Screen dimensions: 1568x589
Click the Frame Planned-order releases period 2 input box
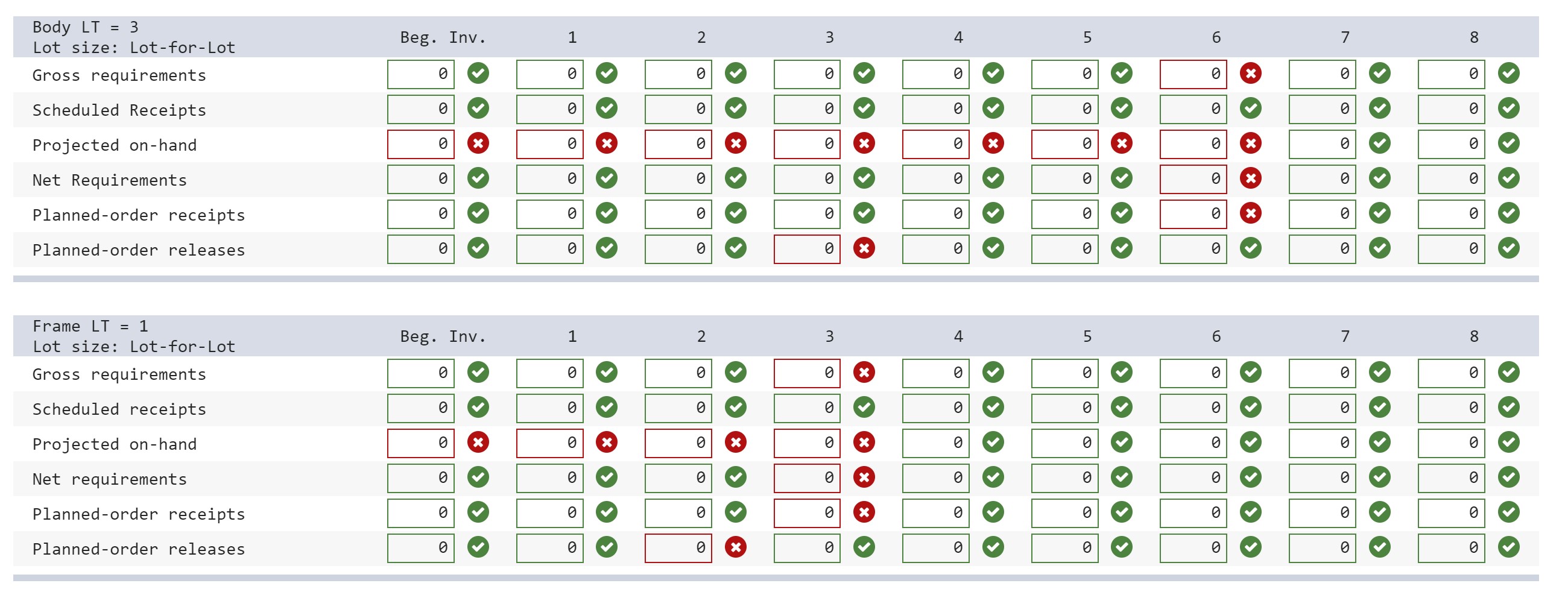677,547
